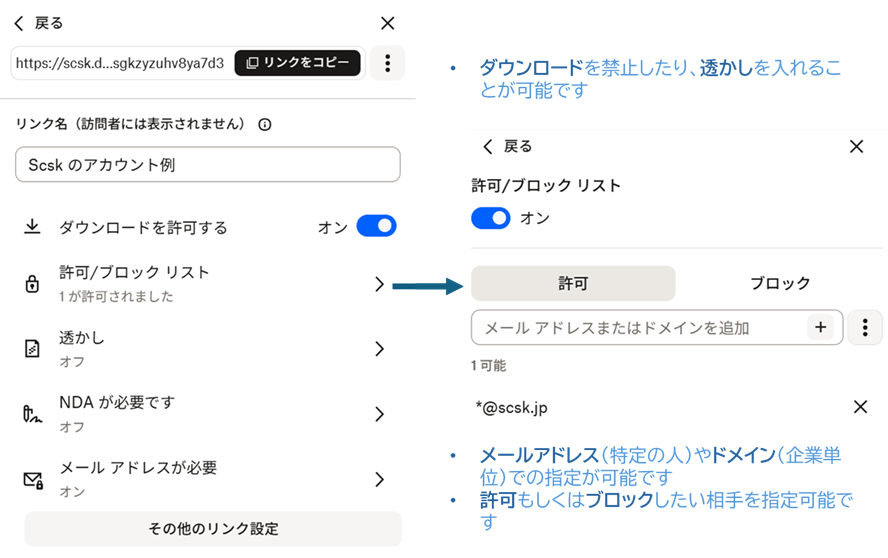Image resolution: width=888 pixels, height=558 pixels.
Task: Click the NDA signature icon
Action: [x=32, y=414]
